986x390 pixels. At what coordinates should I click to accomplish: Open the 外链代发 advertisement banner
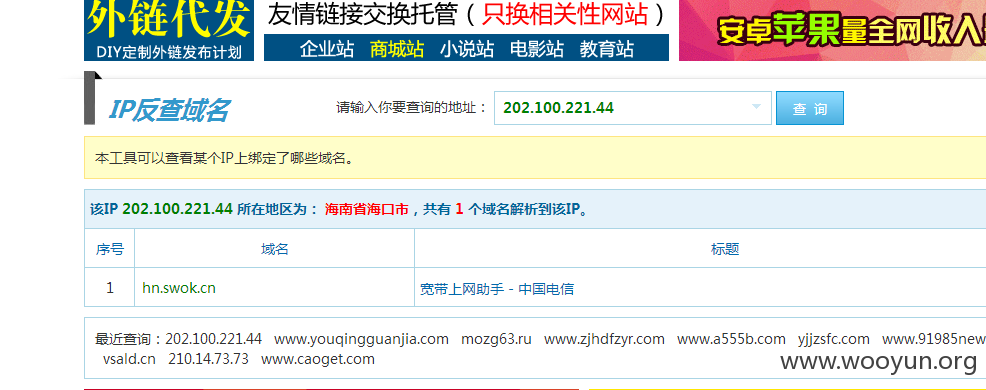tap(169, 30)
